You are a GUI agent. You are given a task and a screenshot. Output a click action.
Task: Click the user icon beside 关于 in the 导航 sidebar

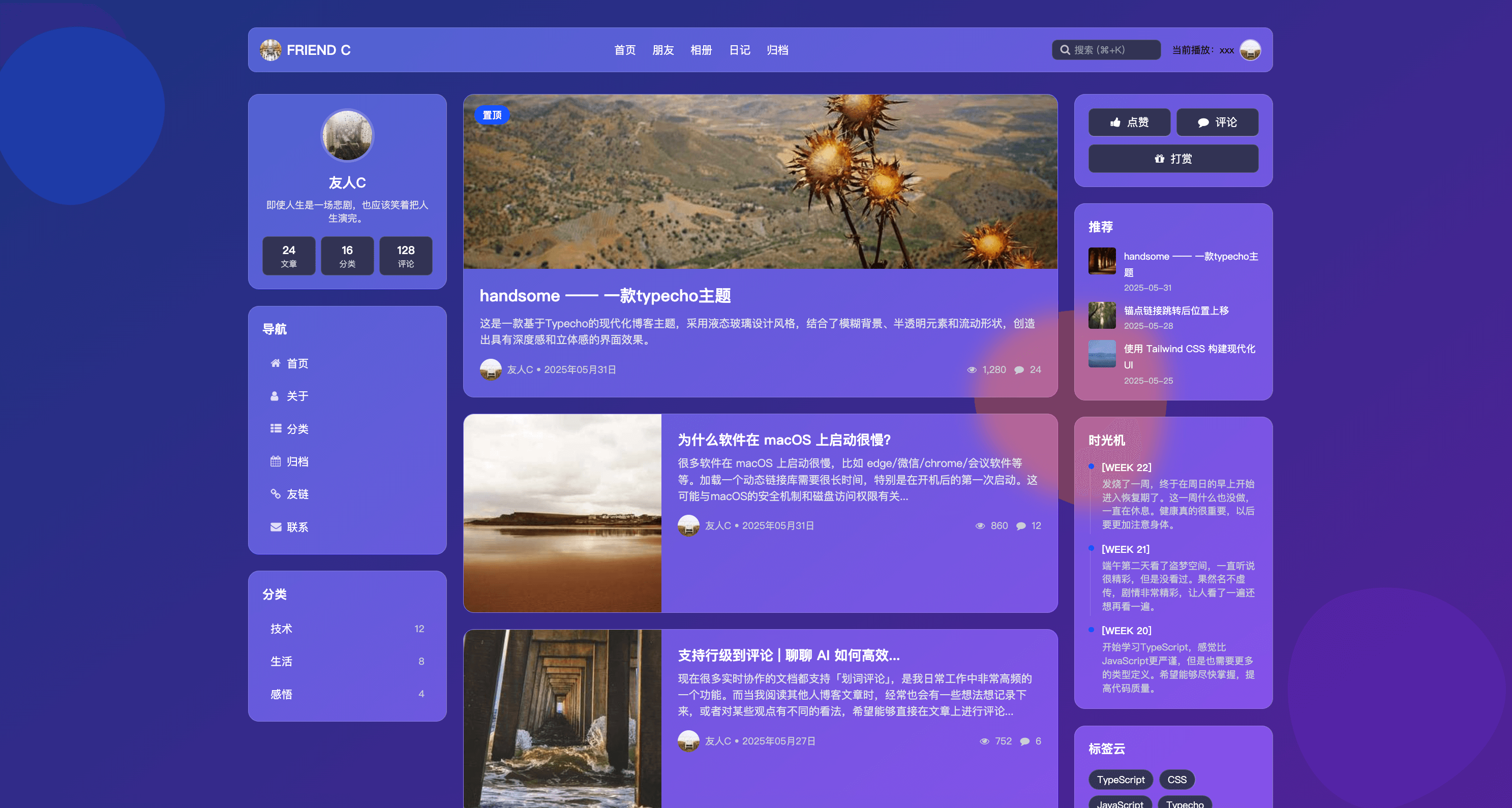[x=275, y=396]
